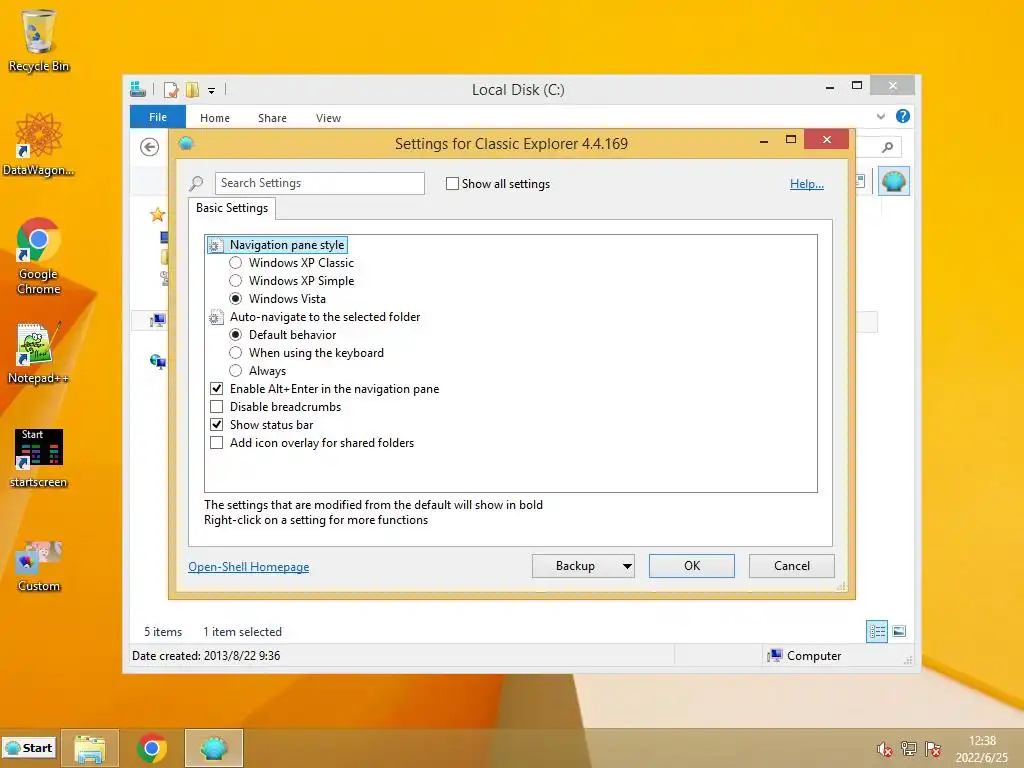Screen dimensions: 1024x768
Task: Open Chrome from the taskbar
Action: click(x=152, y=748)
